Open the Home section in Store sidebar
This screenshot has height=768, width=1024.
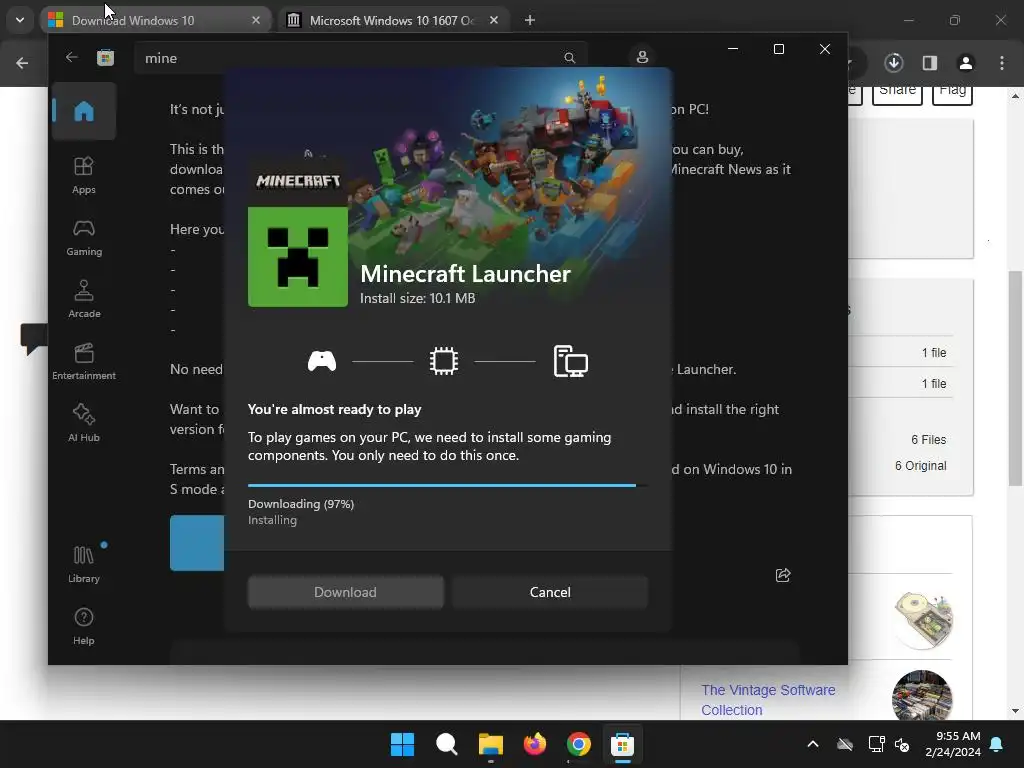pos(84,111)
